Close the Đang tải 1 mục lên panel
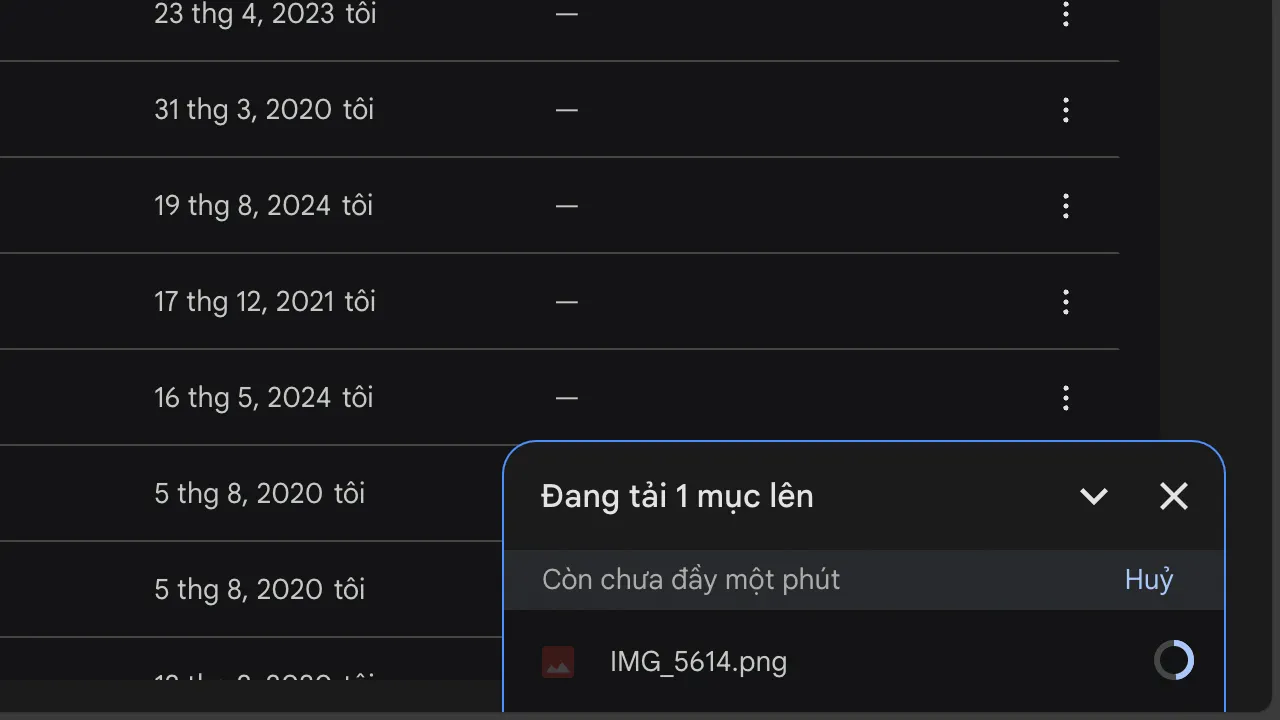The height and width of the screenshot is (720, 1280). pyautogui.click(x=1173, y=496)
